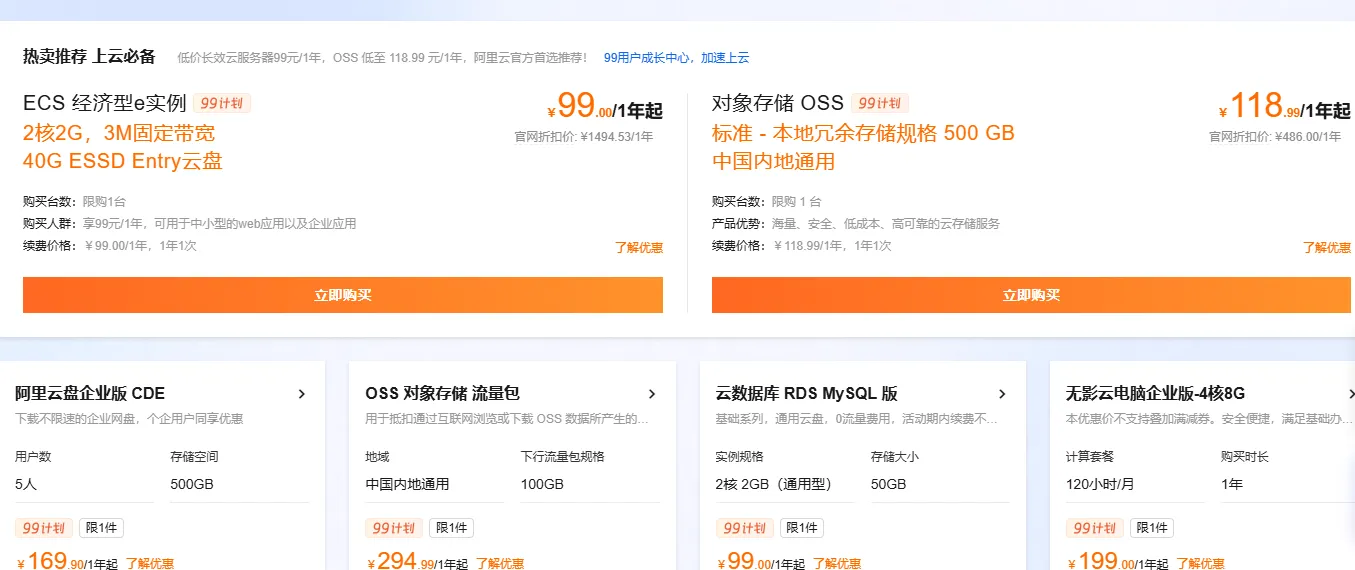Click 标准 - 本地冗余存储规格 500 GB text
This screenshot has height=570, width=1355.
863,133
